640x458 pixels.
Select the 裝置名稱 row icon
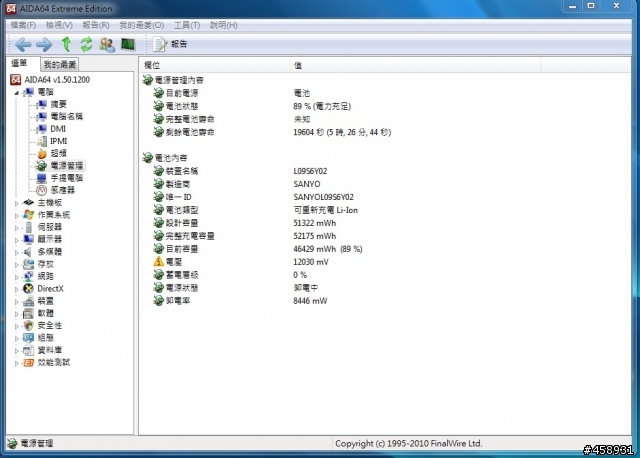(x=158, y=171)
